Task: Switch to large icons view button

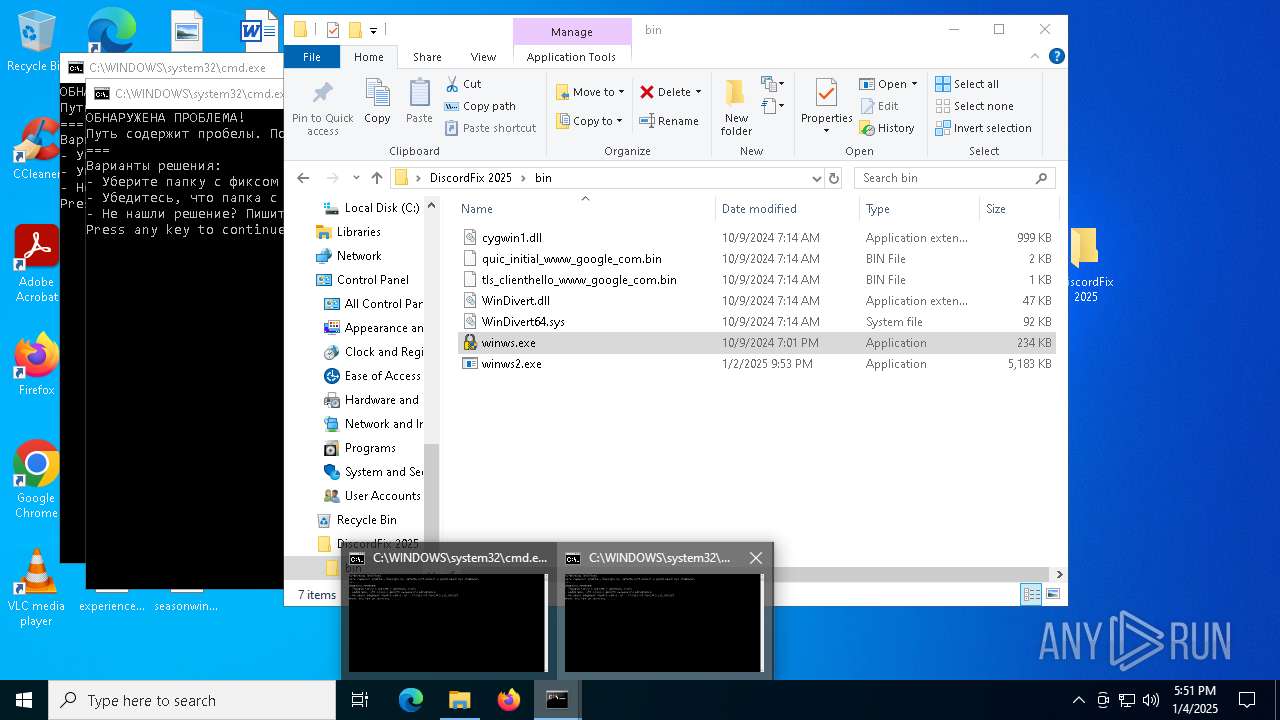Action: coord(1052,594)
